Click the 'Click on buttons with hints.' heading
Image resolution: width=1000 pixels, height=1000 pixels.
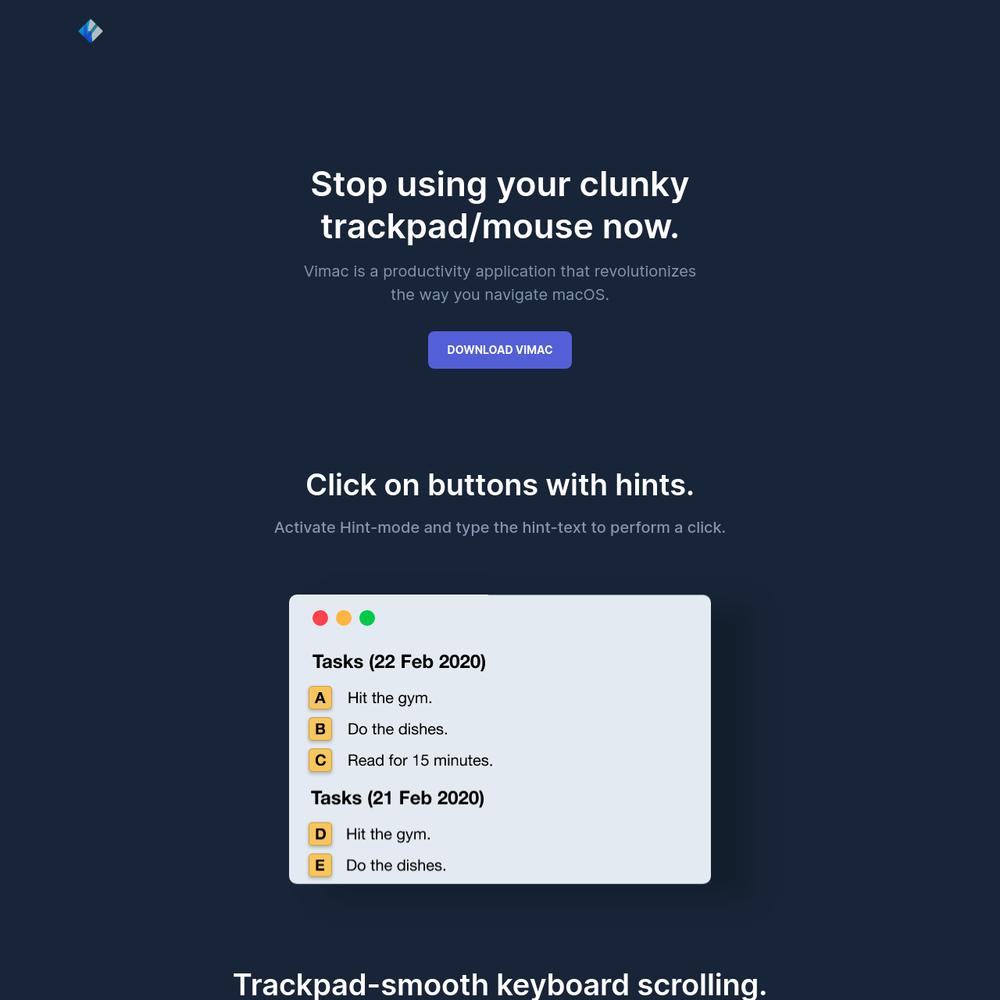pos(499,485)
